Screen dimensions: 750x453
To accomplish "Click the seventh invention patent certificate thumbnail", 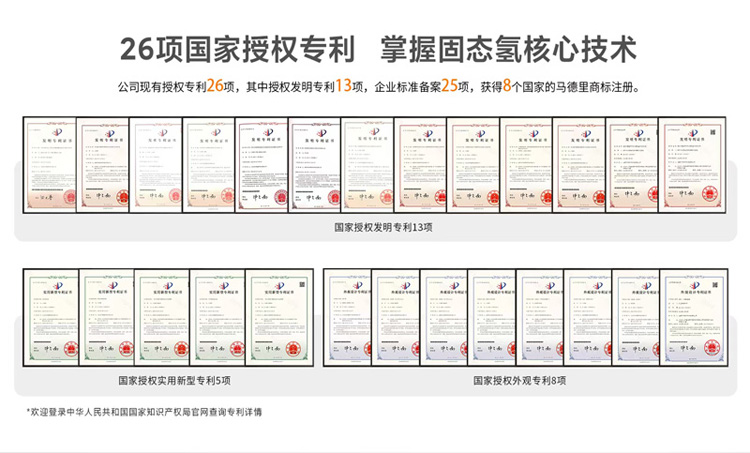I will coord(368,165).
